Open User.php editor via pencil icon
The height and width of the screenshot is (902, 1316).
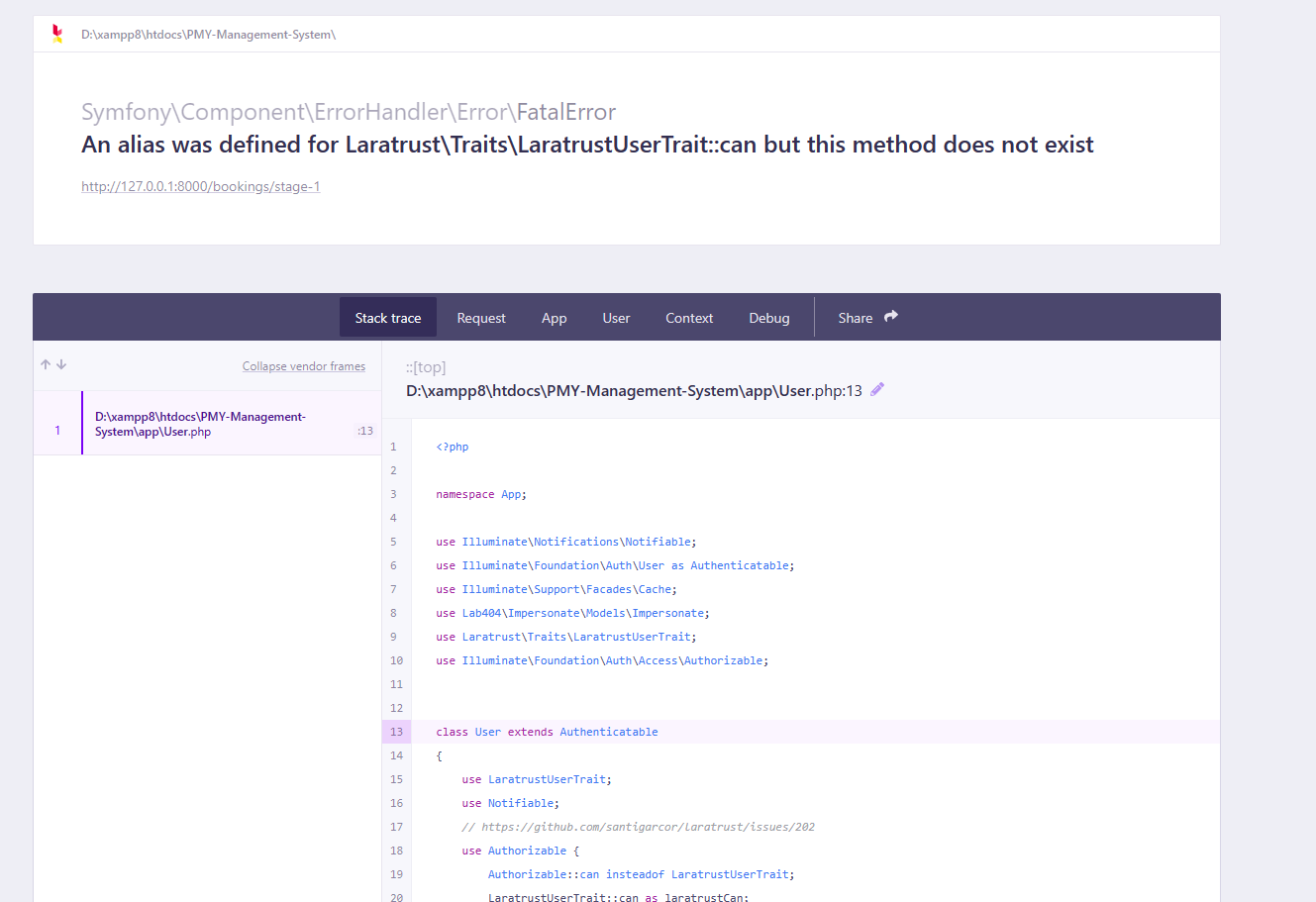click(876, 389)
